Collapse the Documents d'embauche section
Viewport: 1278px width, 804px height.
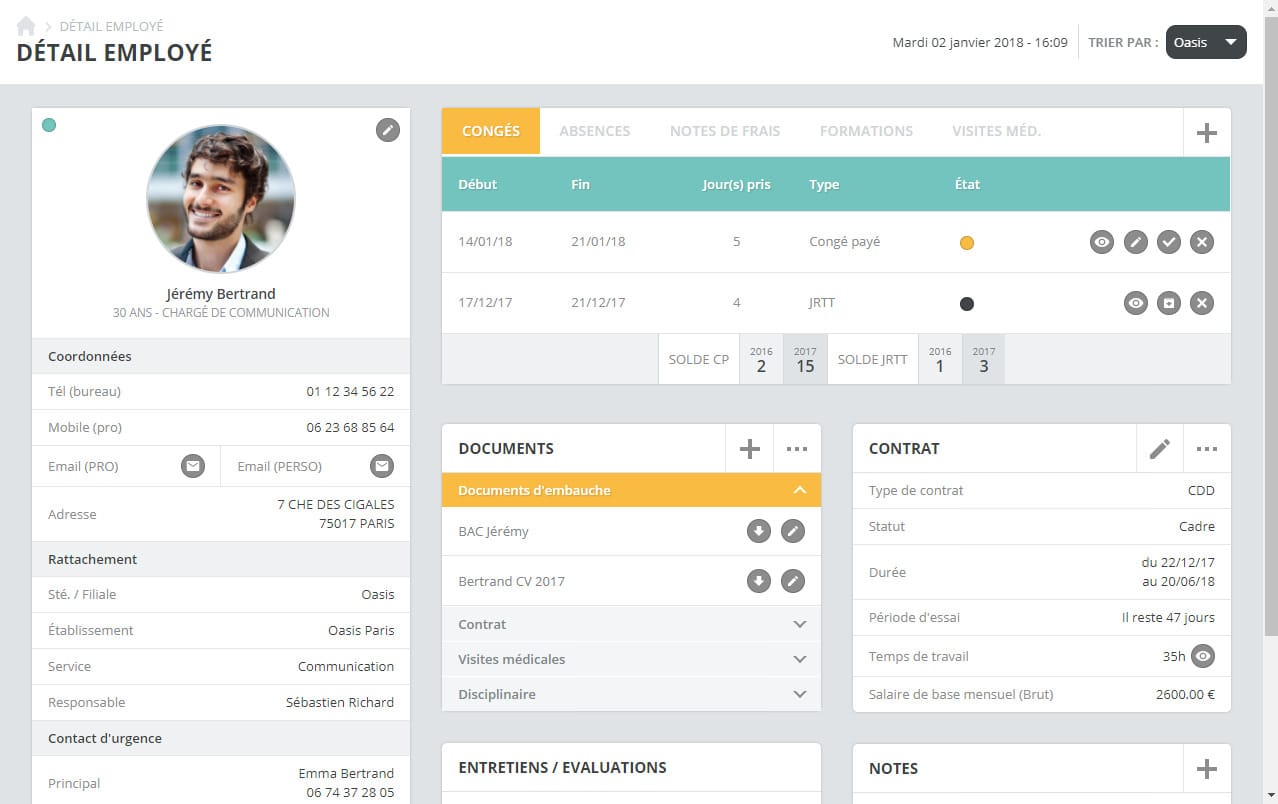[x=631, y=490]
